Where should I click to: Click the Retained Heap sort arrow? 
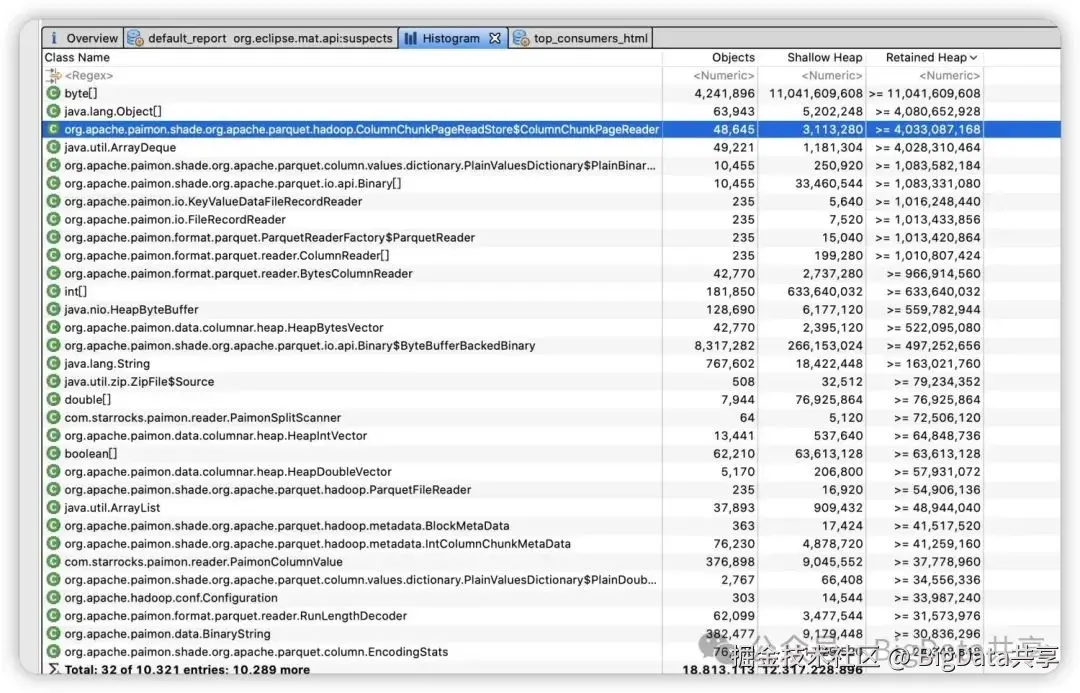(x=973, y=58)
